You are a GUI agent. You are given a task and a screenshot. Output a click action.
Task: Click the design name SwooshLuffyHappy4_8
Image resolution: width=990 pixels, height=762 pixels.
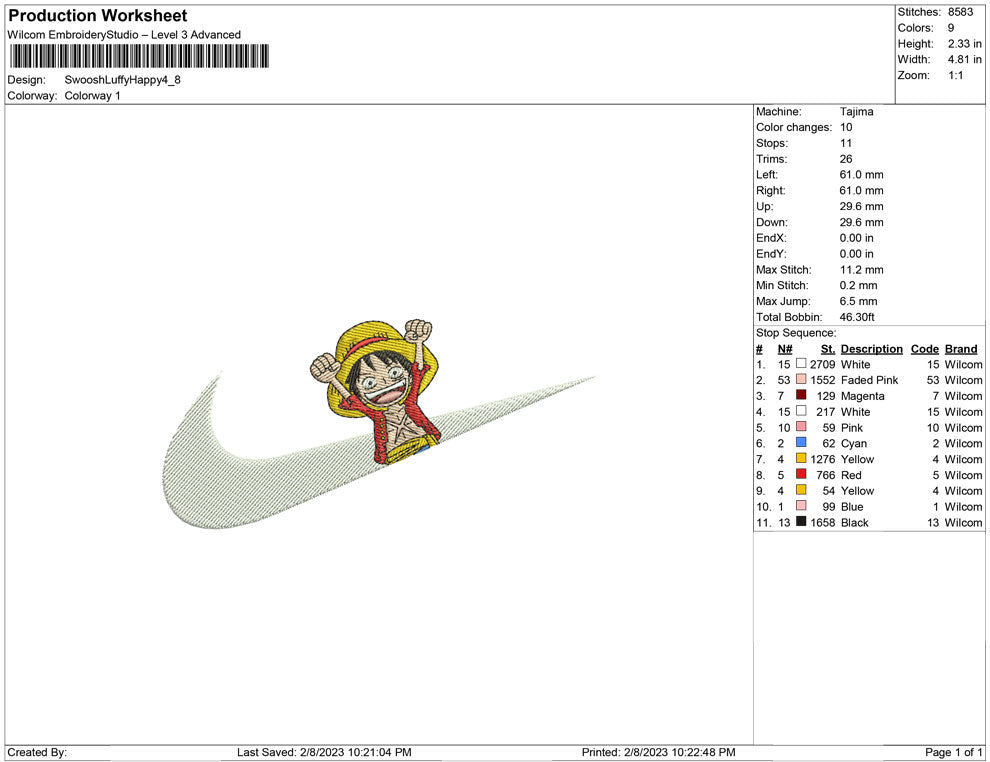[x=120, y=78]
